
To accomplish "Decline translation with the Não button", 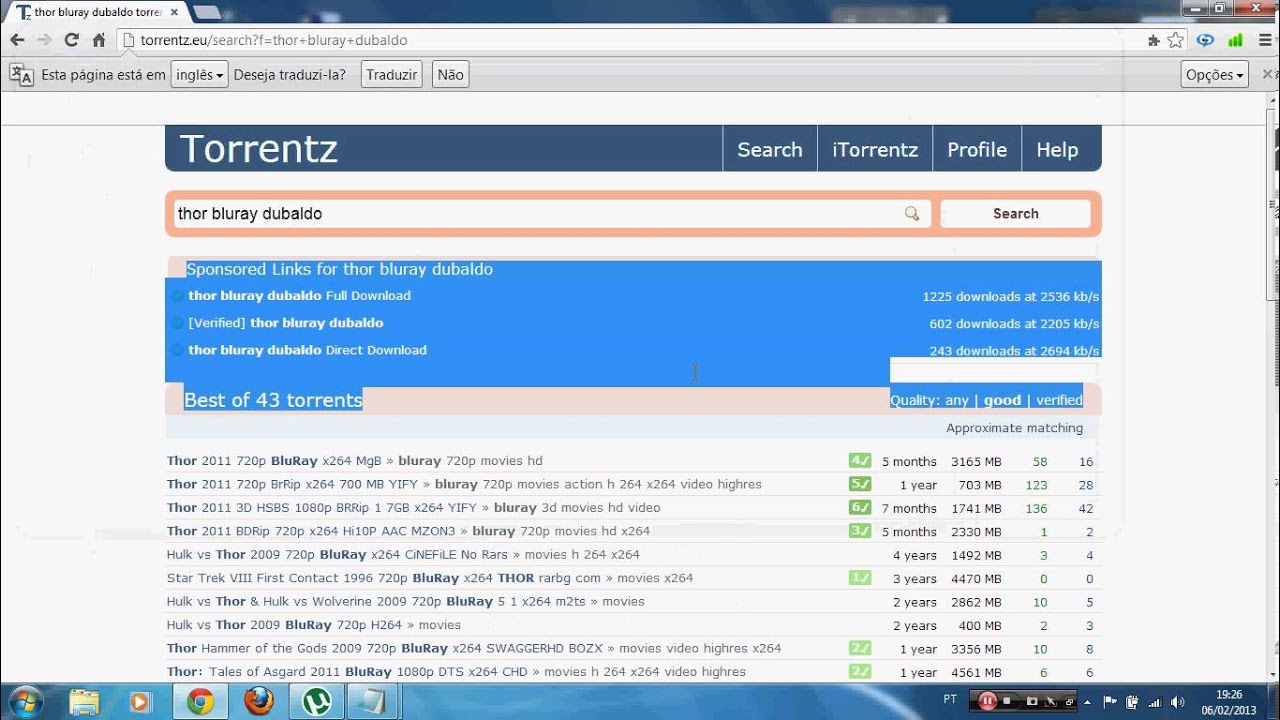I will point(451,75).
